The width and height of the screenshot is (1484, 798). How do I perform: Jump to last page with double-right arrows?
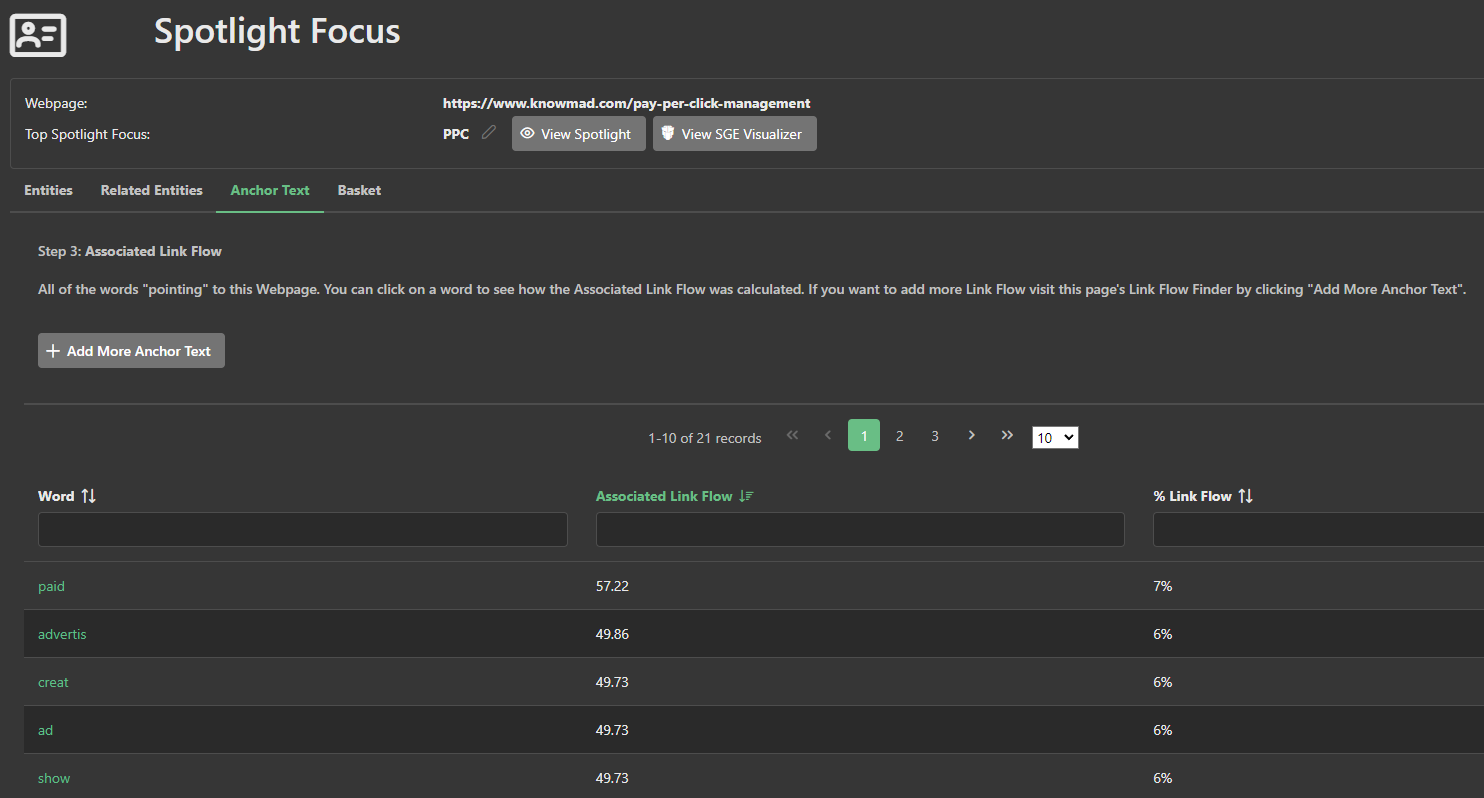click(x=1007, y=436)
